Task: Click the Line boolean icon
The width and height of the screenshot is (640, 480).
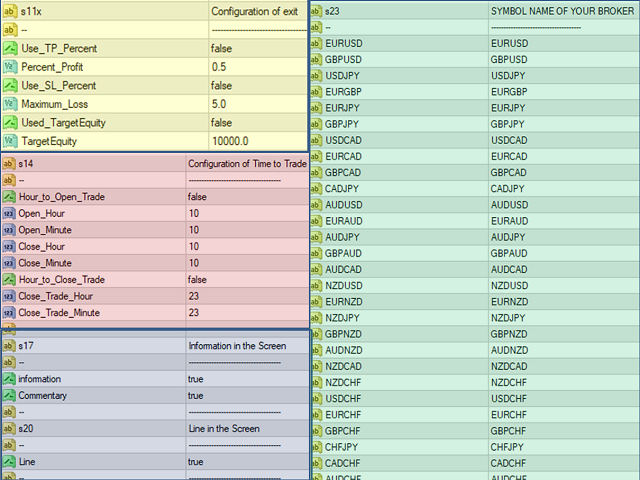Action: click(9, 462)
